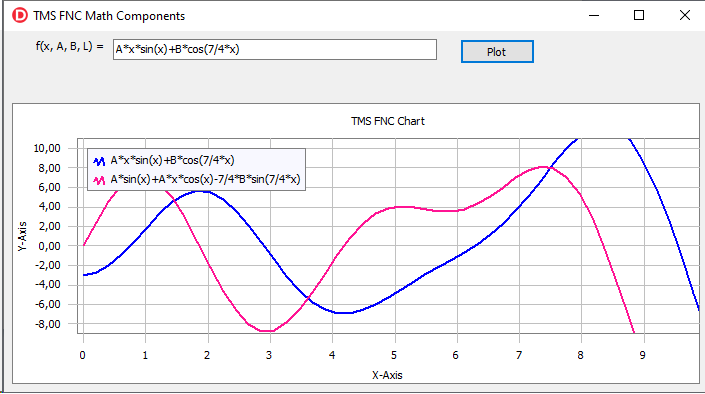This screenshot has width=705, height=394.
Task: Click the Y-Axis label
Action: coord(22,236)
